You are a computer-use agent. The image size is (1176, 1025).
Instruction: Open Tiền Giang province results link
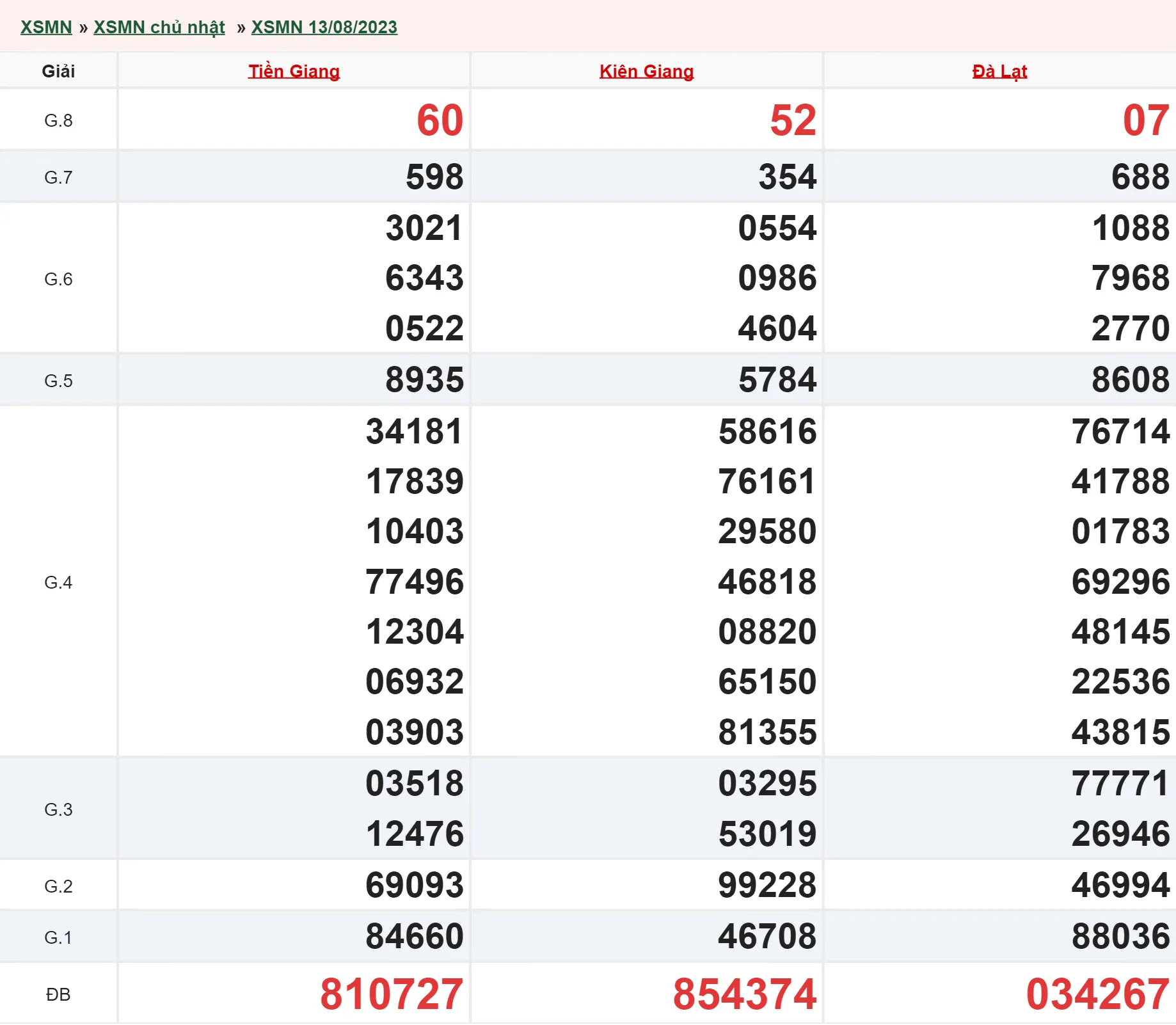point(294,71)
